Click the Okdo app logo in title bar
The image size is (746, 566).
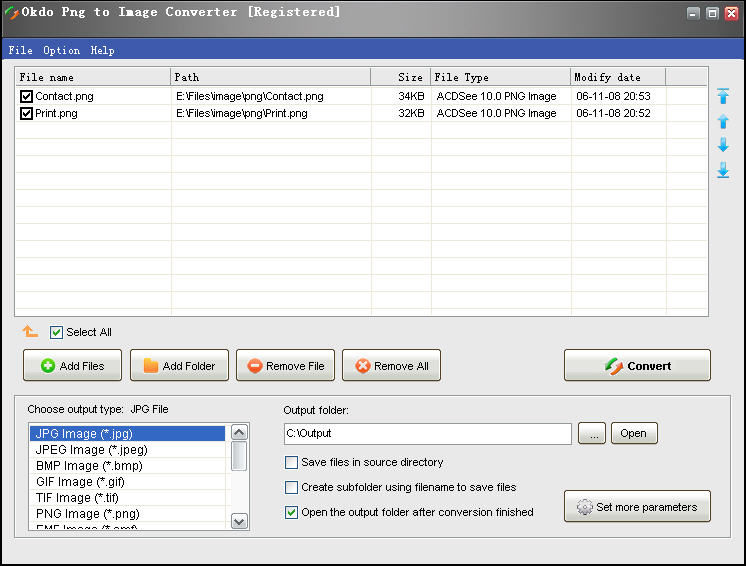[x=11, y=12]
